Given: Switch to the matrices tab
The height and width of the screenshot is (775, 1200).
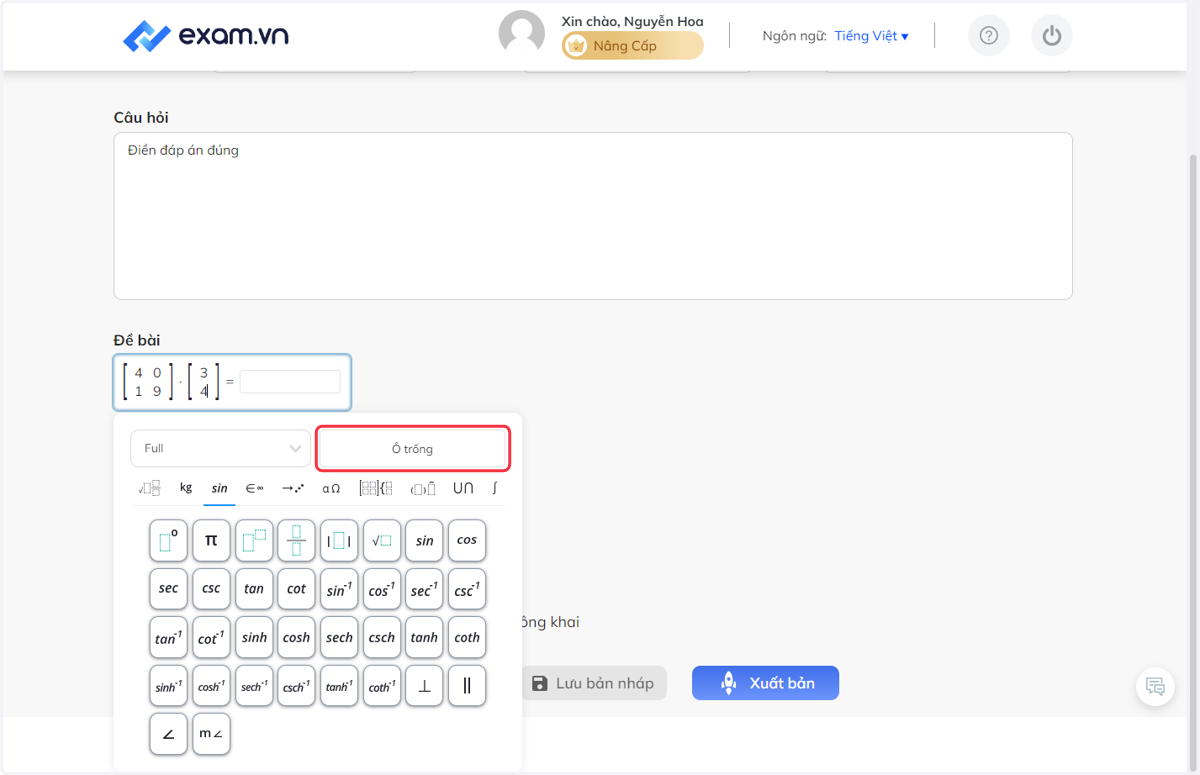Looking at the screenshot, I should [375, 488].
